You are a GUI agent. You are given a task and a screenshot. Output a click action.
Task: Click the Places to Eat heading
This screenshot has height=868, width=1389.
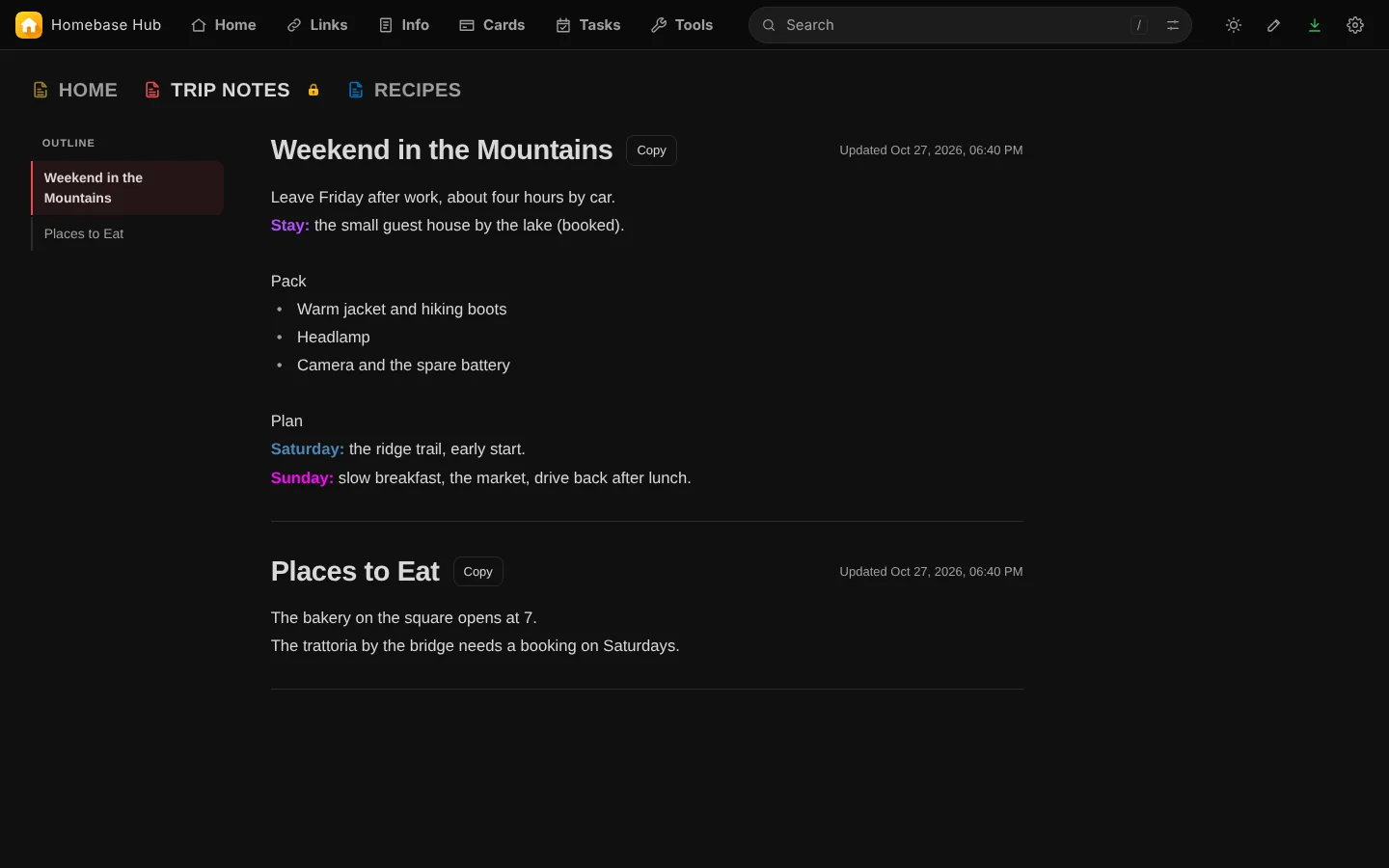pyautogui.click(x=355, y=572)
